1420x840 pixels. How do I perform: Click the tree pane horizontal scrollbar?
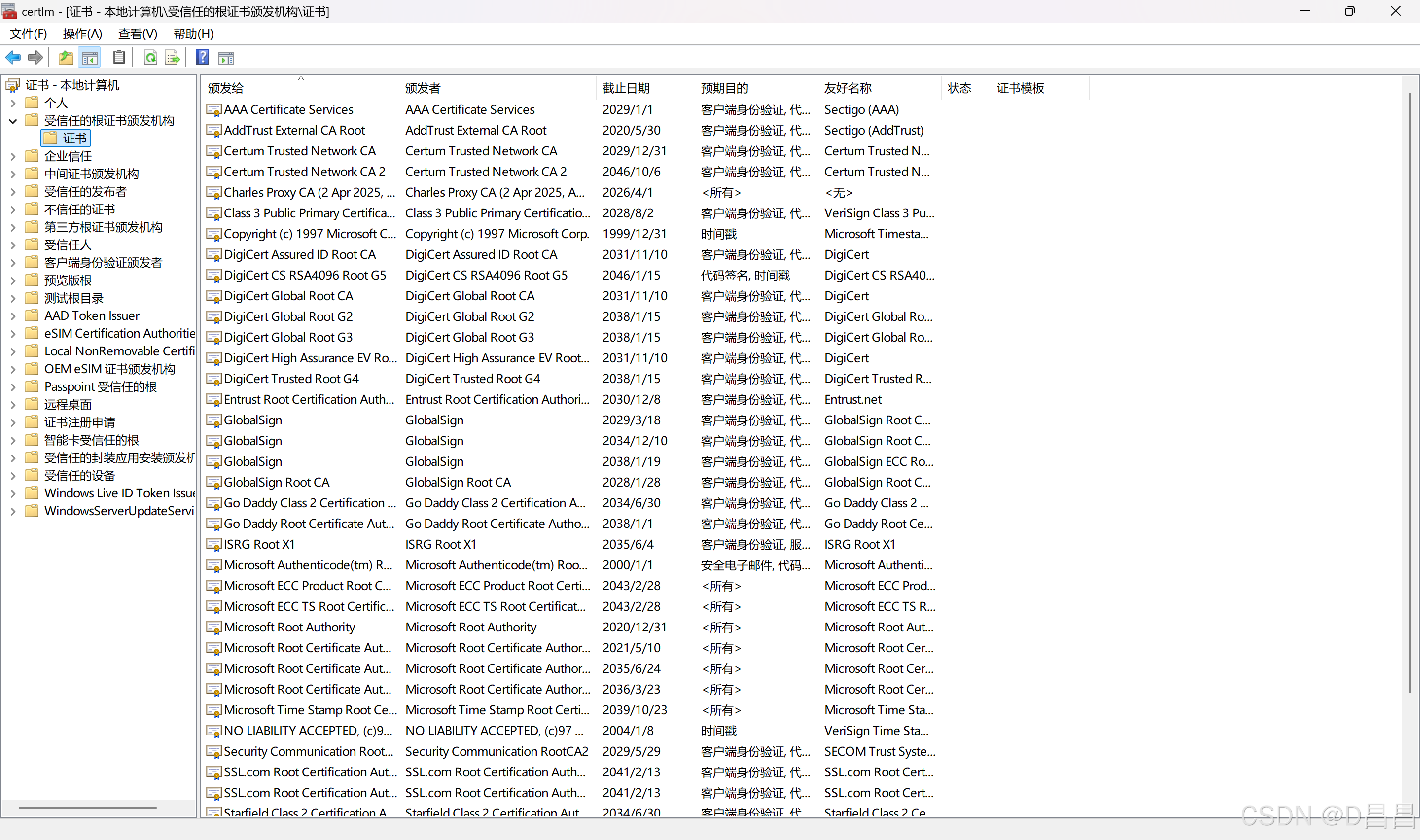pos(88,808)
